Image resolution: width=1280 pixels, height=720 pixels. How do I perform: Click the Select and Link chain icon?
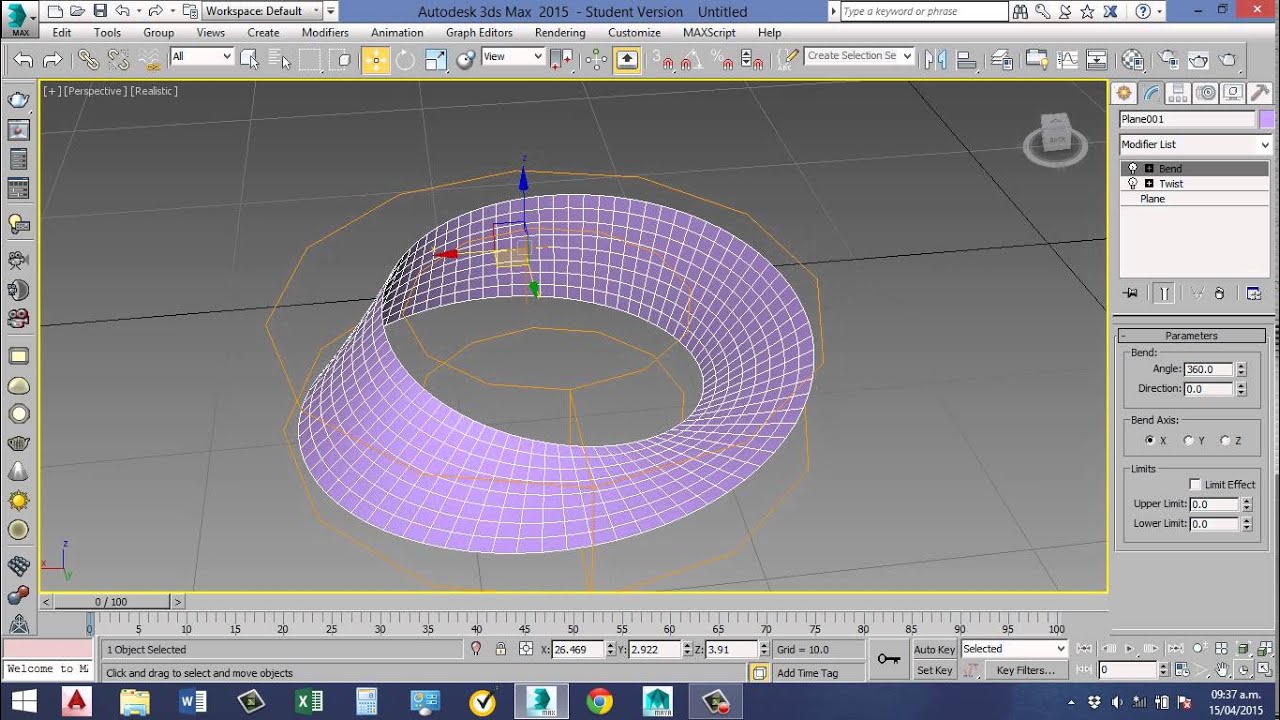[88, 60]
